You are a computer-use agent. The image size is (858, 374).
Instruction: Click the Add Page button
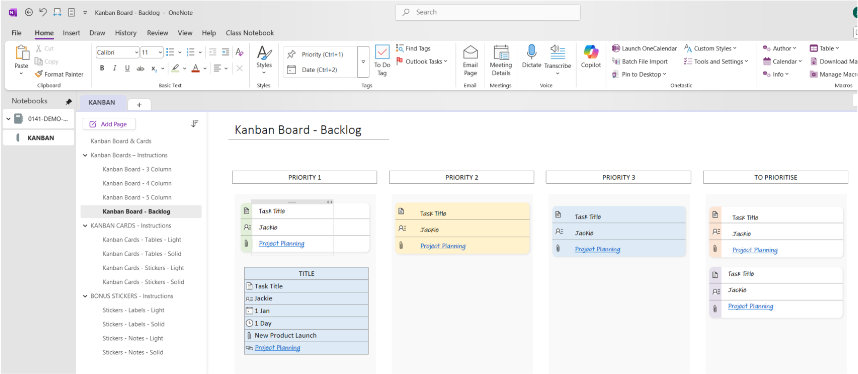[x=108, y=124]
